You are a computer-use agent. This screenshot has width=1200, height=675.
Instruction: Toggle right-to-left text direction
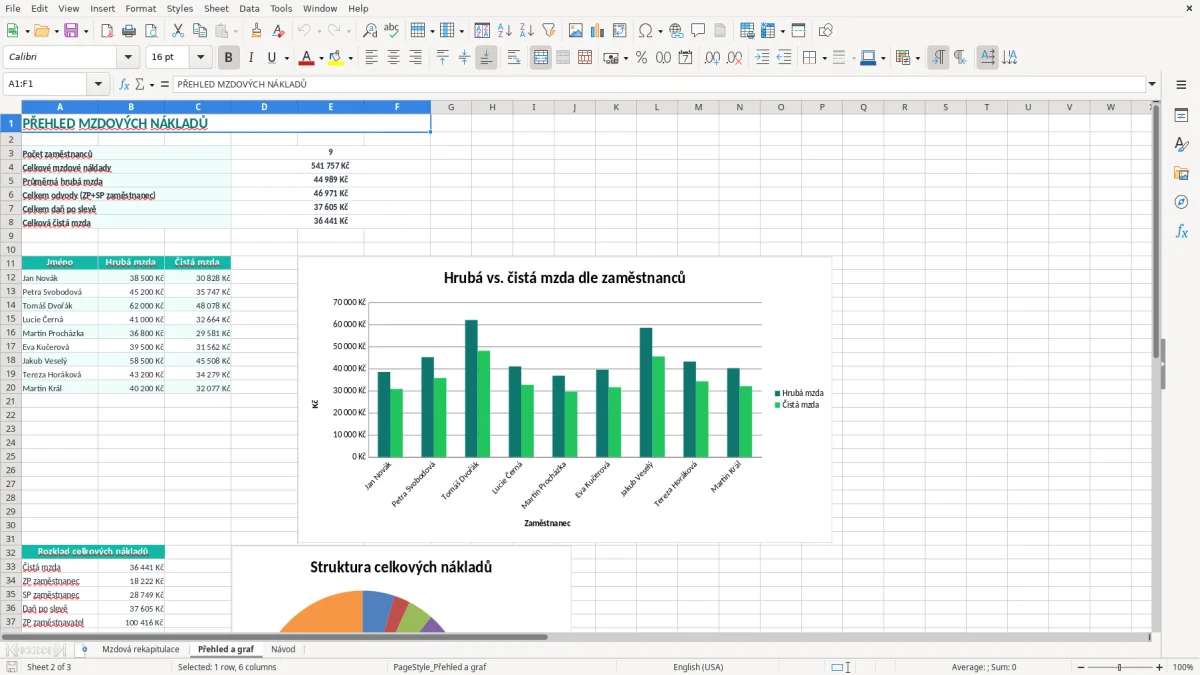959,58
